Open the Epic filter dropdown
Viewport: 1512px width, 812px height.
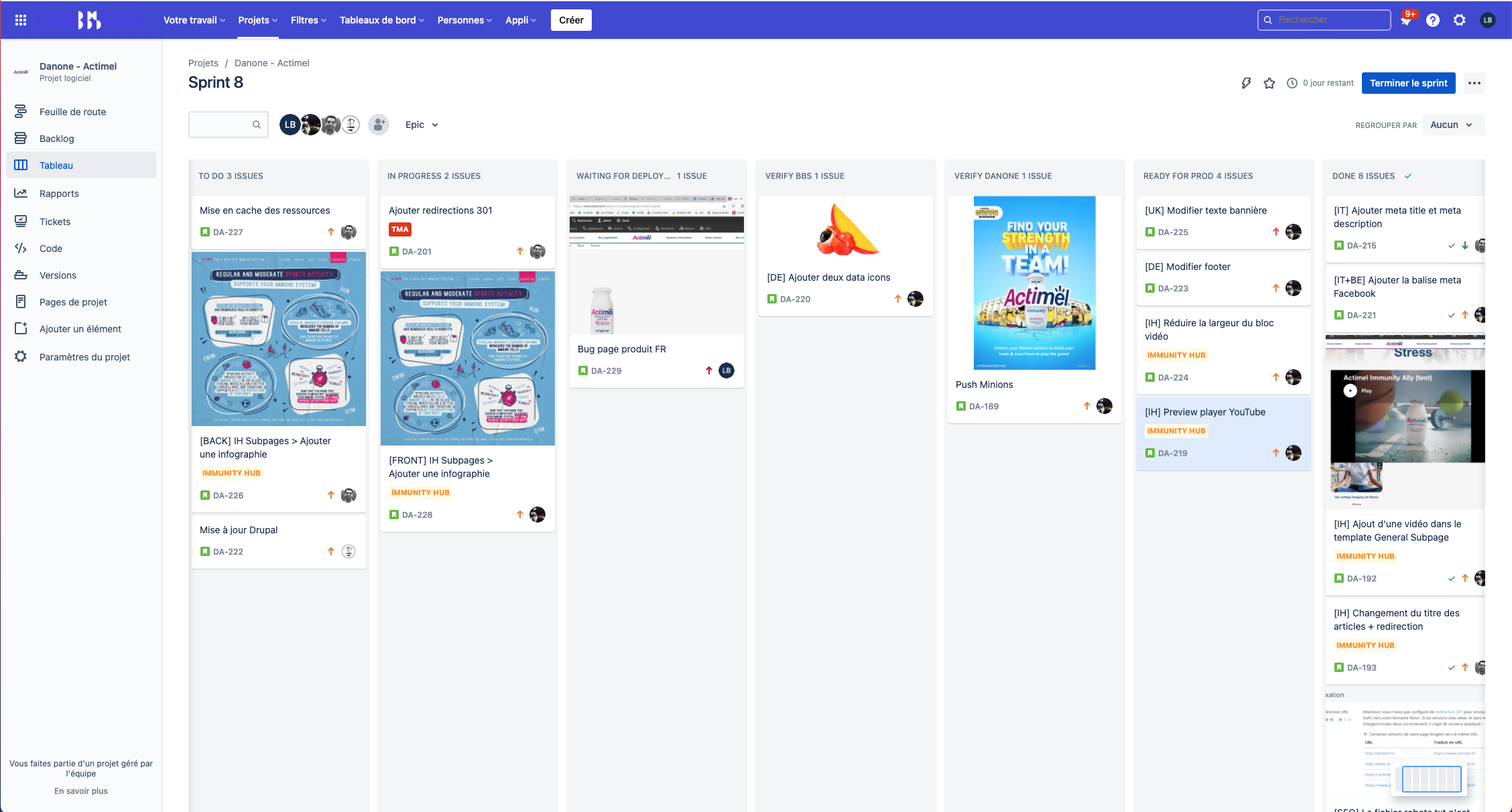point(422,125)
